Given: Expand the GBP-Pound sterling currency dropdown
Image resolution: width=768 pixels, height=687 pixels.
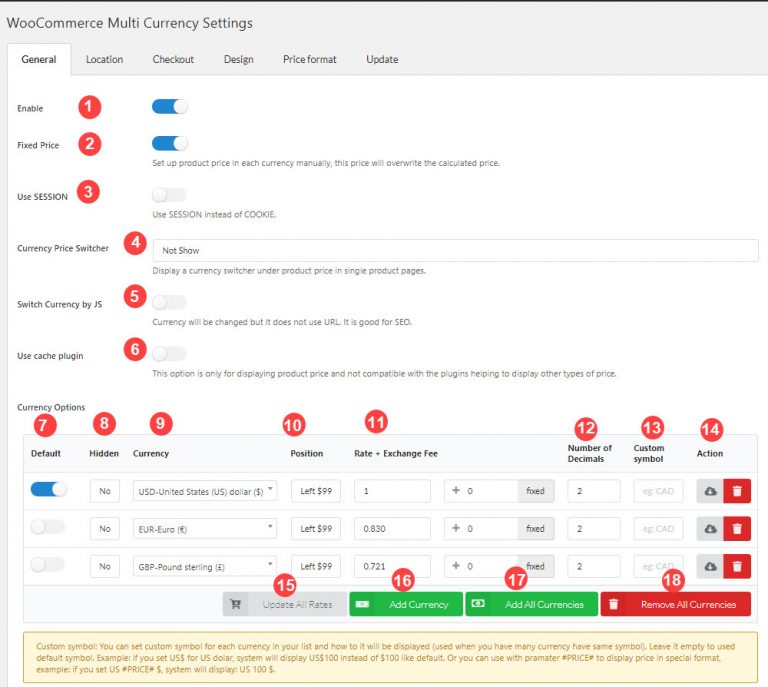Looking at the screenshot, I should 204,566.
